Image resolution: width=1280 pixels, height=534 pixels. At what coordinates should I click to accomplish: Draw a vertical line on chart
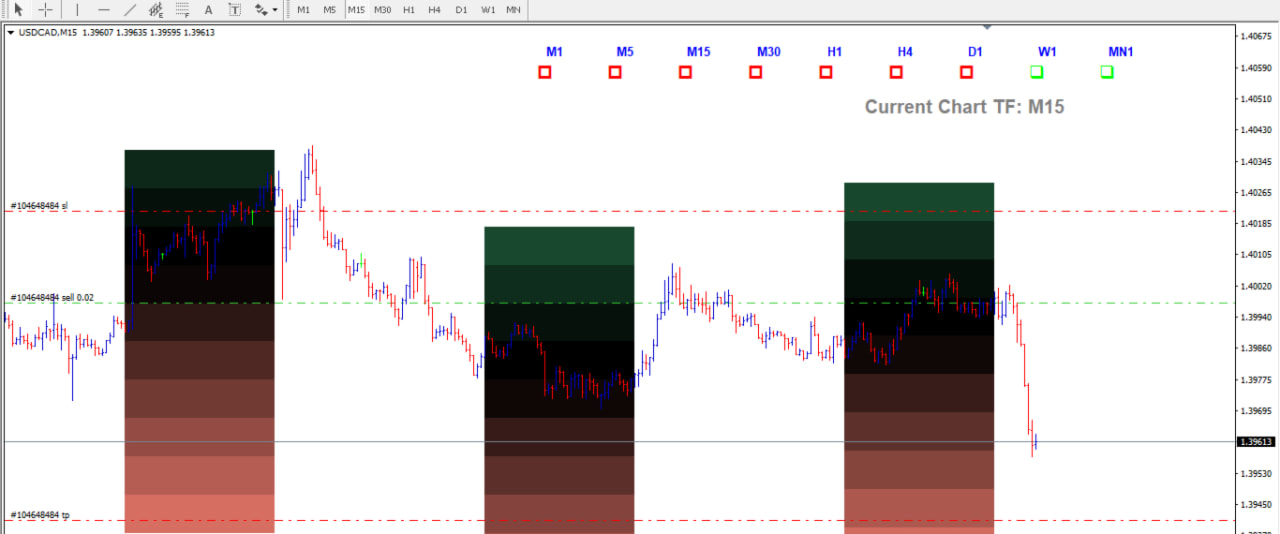point(77,10)
